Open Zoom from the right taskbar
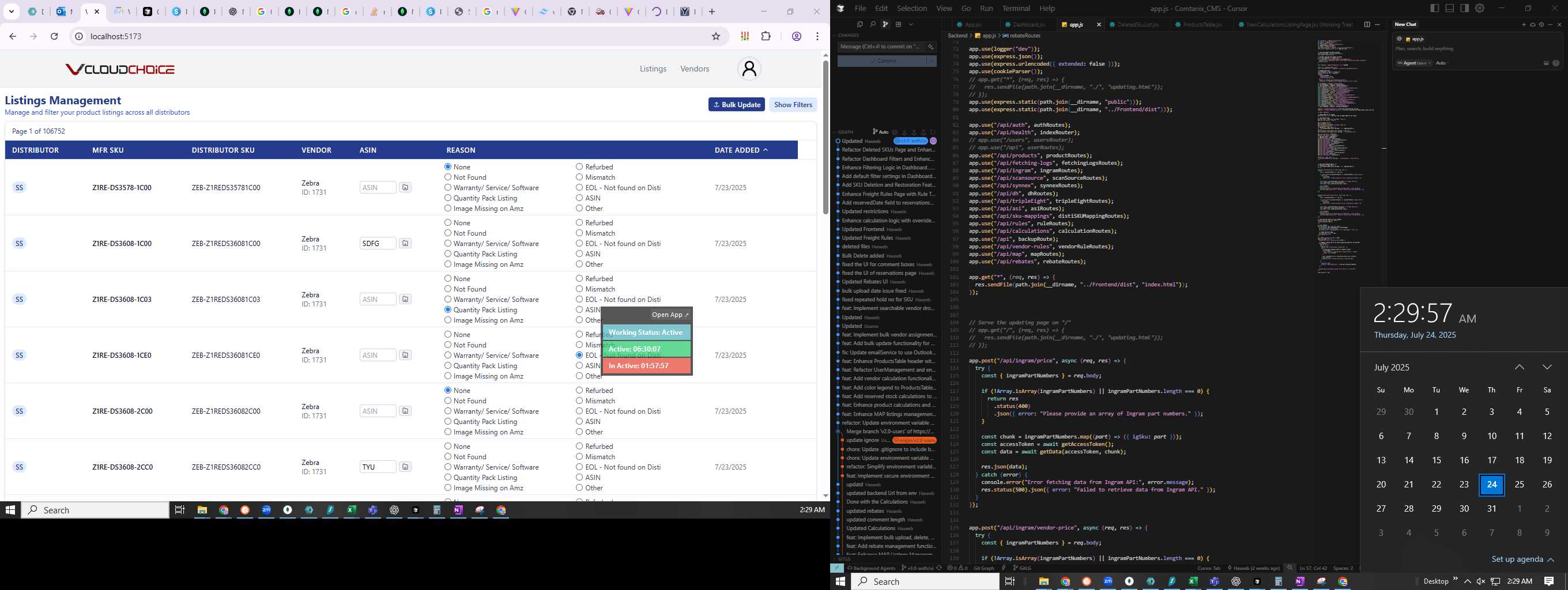Screen dimensions: 1568x590 click(x=1108, y=581)
